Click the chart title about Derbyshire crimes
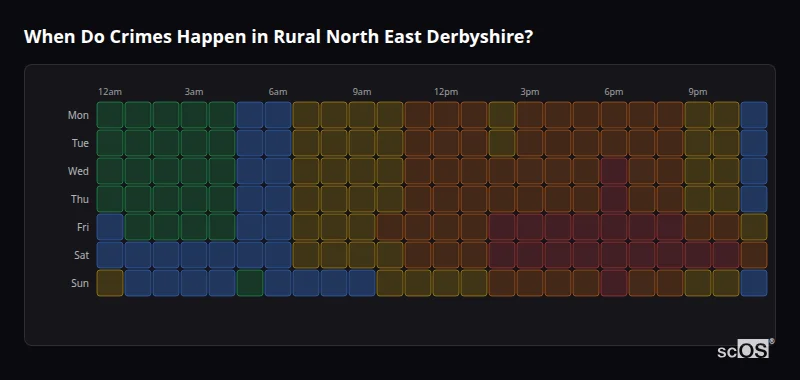The image size is (800, 380). pyautogui.click(x=278, y=37)
